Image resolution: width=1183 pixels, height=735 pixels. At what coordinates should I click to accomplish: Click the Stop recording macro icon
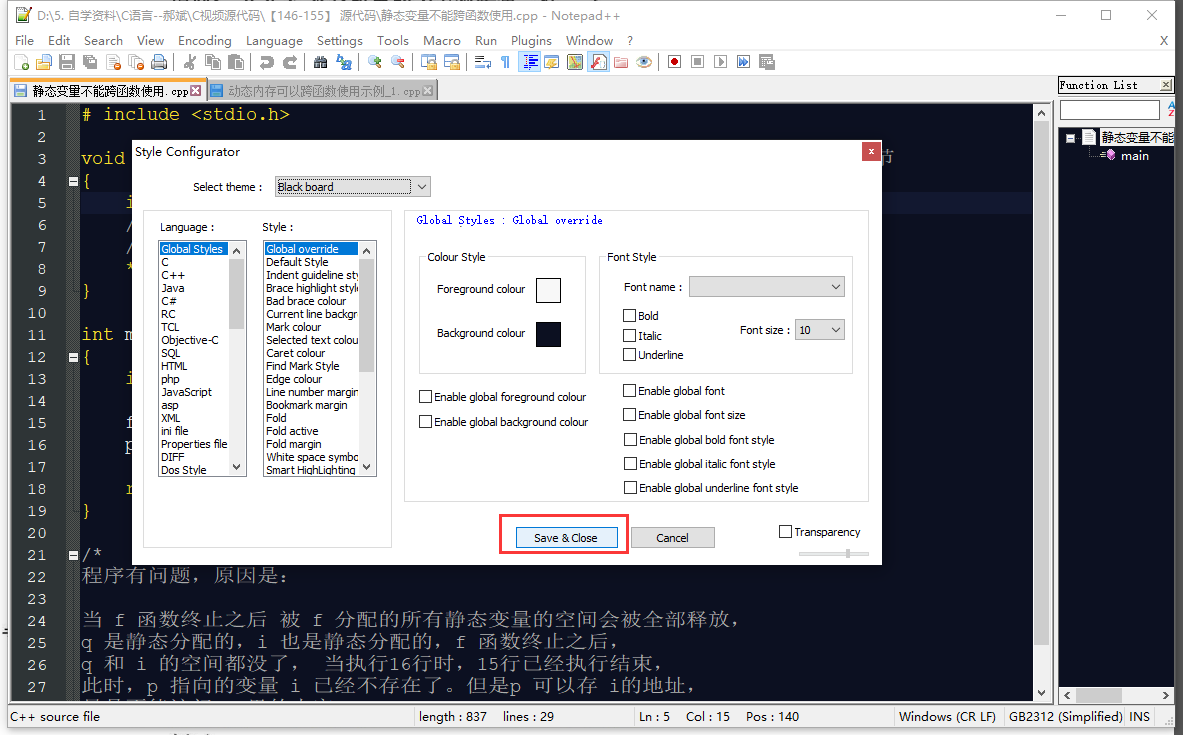698,63
